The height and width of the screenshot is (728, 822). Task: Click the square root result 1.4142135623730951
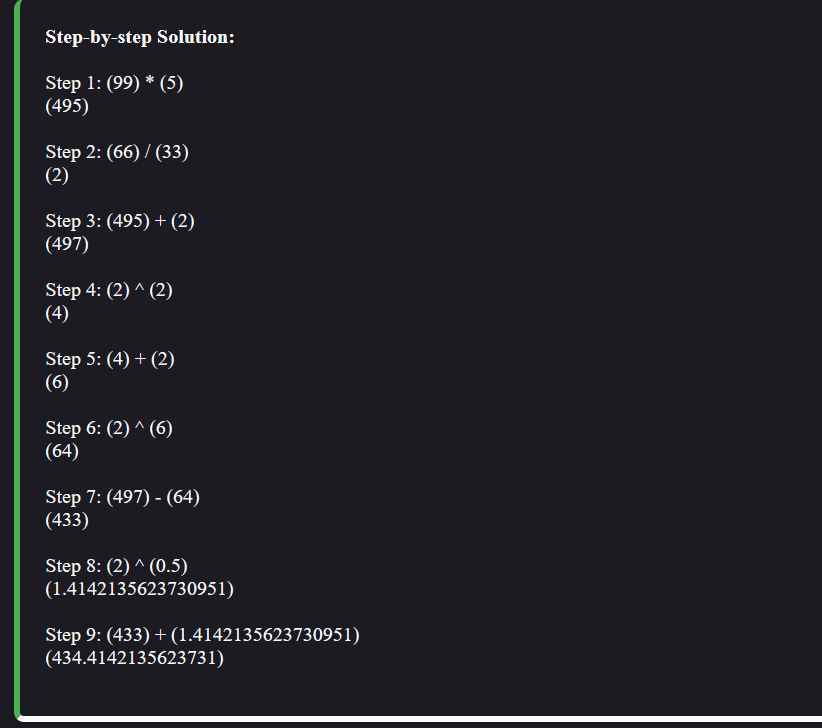pos(139,589)
